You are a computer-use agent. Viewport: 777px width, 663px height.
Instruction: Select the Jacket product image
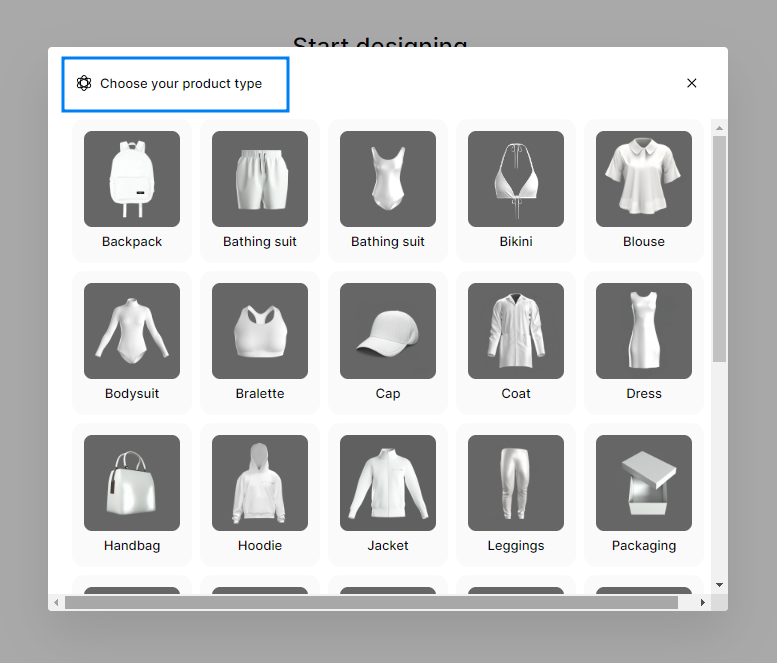388,483
